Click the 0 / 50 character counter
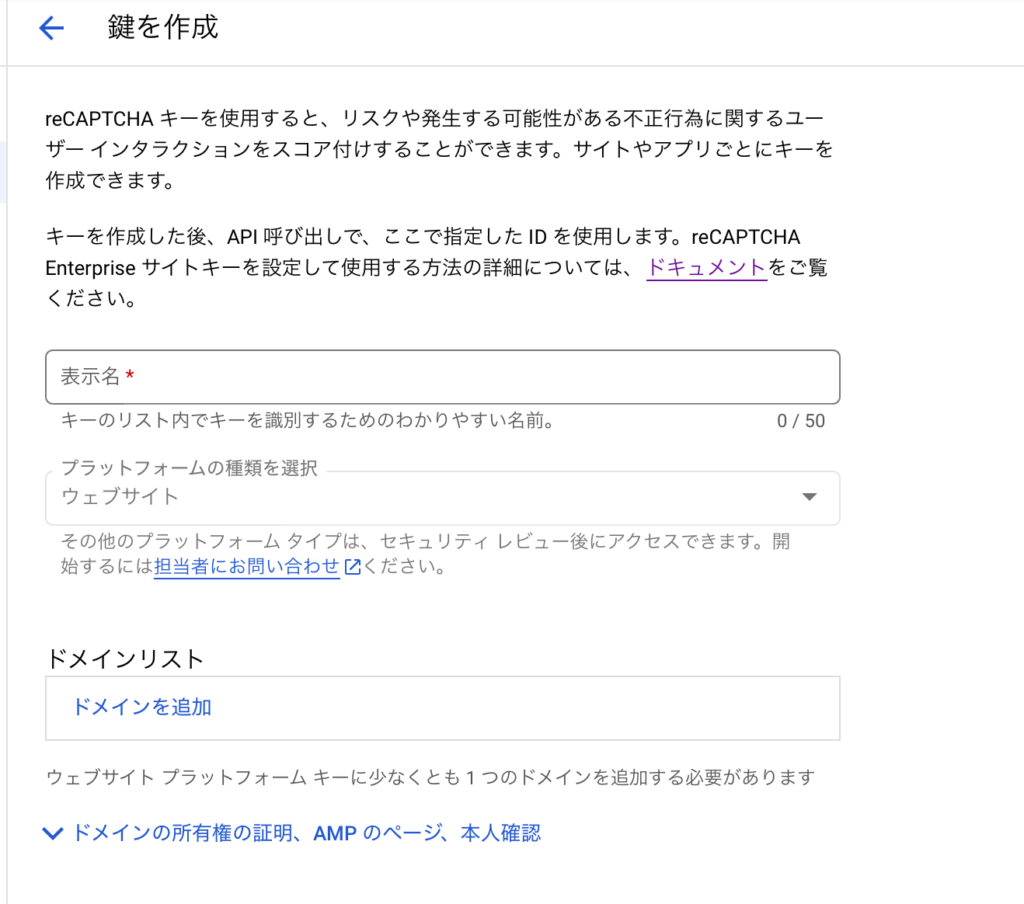Image resolution: width=1024 pixels, height=904 pixels. [800, 421]
